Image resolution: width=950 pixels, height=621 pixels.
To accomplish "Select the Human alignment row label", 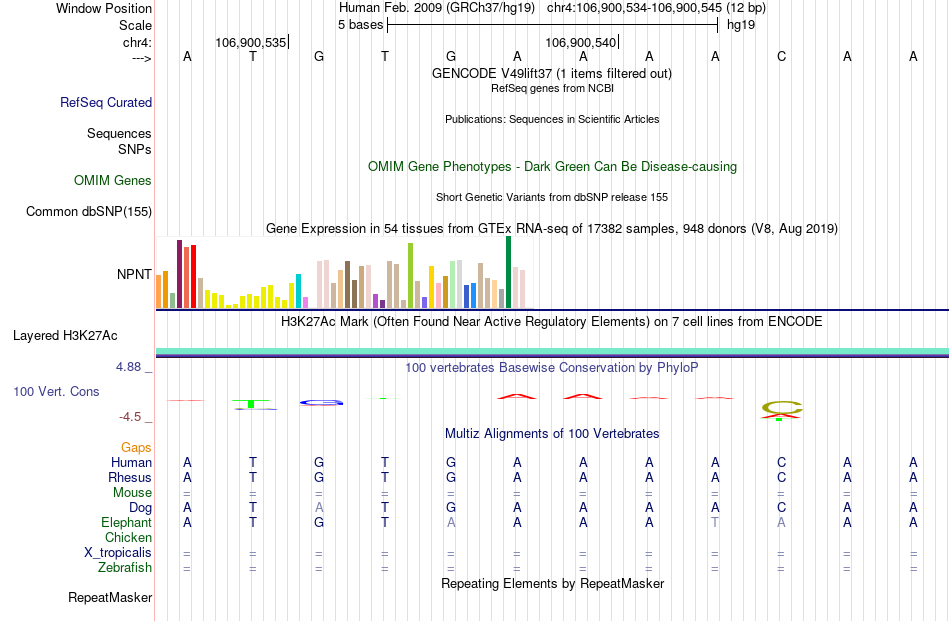I will (131, 462).
